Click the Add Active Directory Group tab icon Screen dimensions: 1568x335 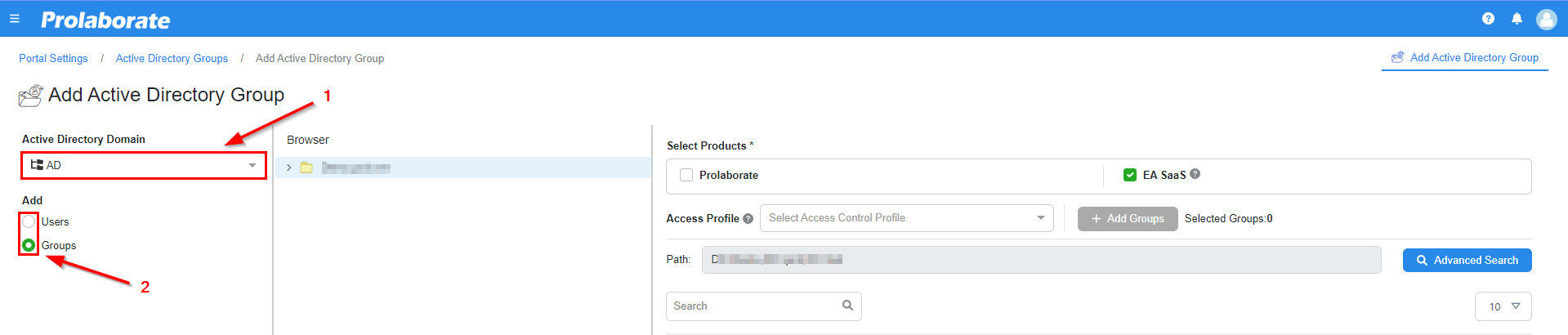(x=1398, y=57)
